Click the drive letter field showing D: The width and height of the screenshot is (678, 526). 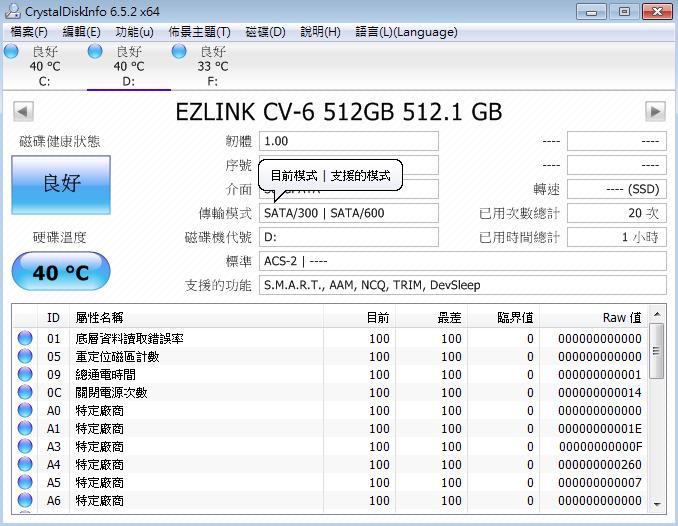349,237
